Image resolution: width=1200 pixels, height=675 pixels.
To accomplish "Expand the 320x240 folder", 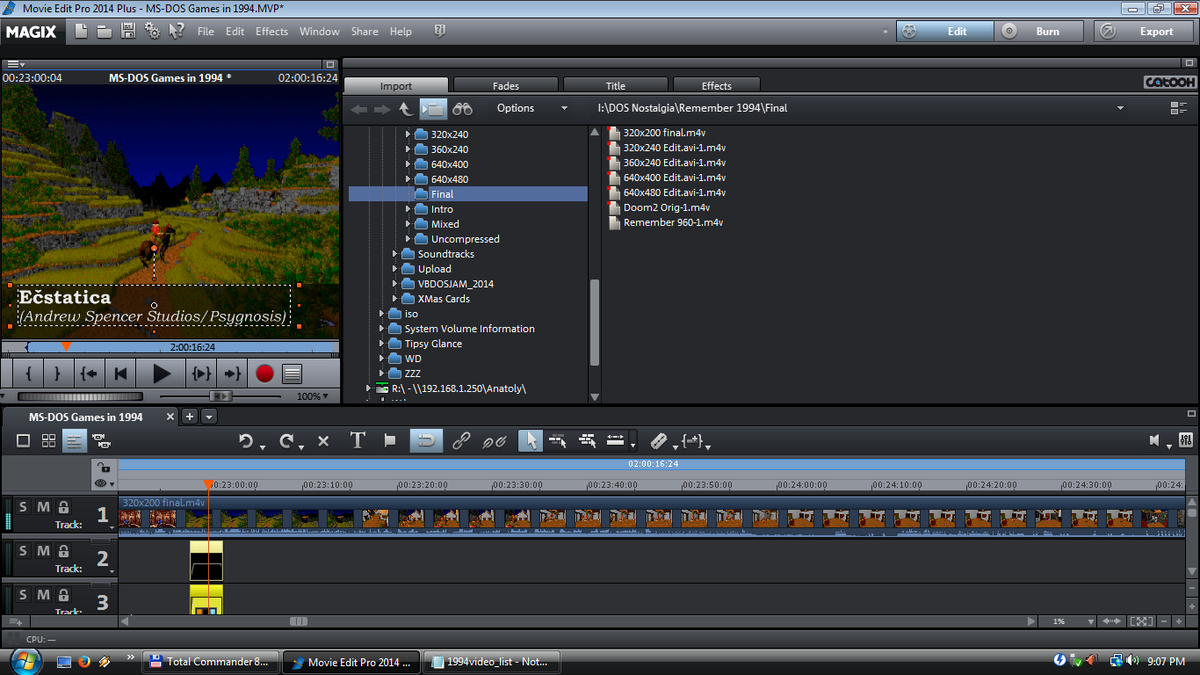I will tap(408, 134).
